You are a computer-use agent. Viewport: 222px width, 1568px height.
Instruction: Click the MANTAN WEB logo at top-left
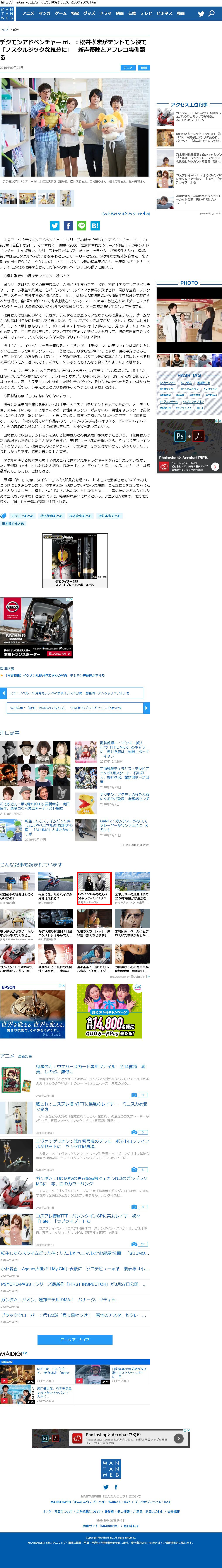(x=7, y=13)
